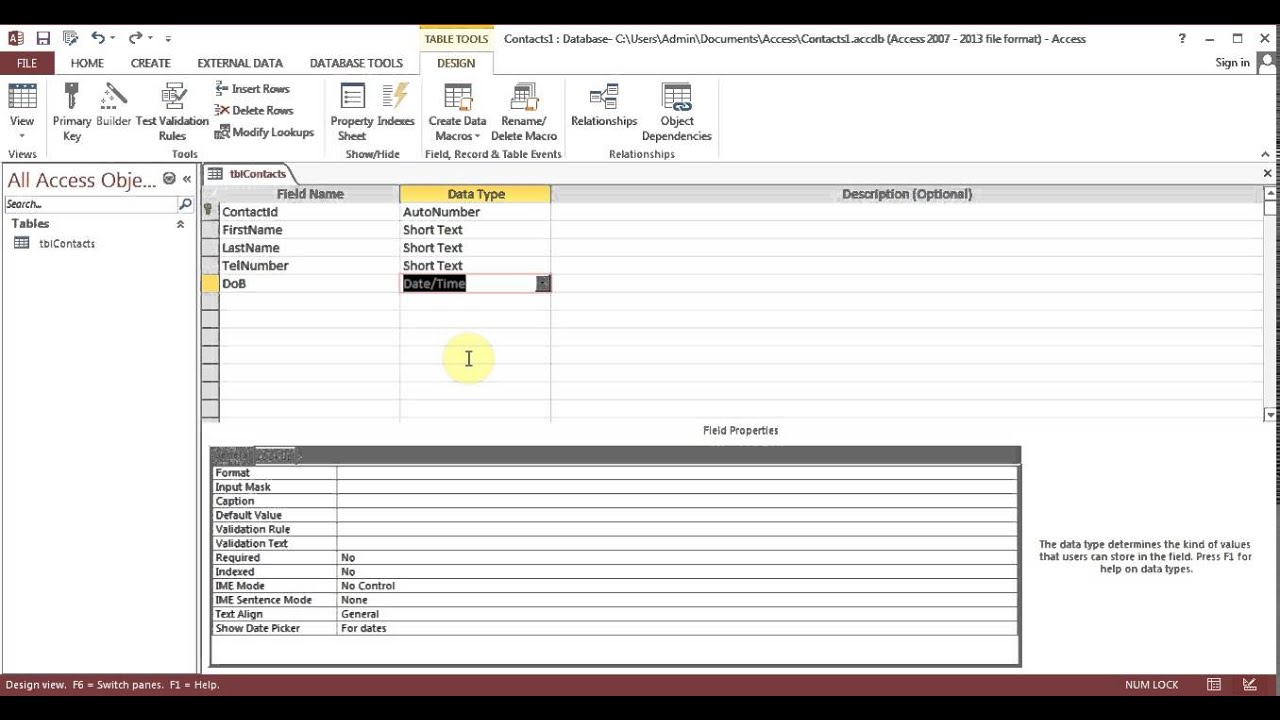Switch to the EXTERNAL DATA tab

coord(240,63)
